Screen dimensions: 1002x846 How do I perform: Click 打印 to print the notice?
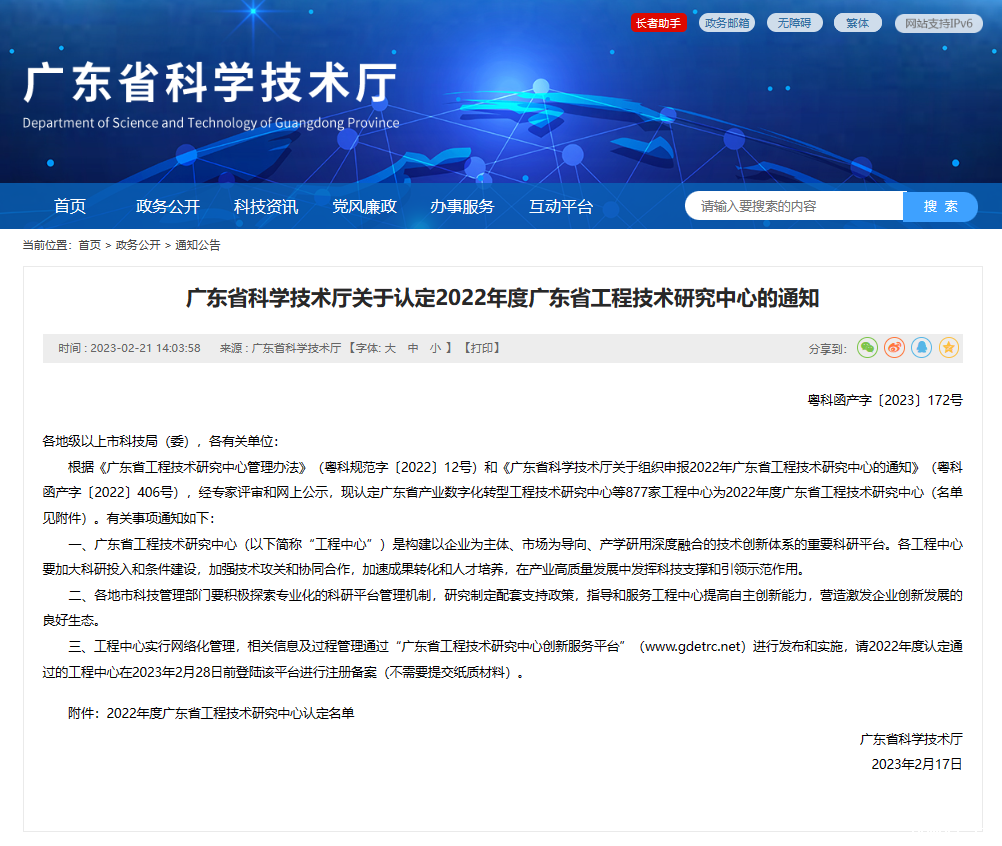pos(481,348)
